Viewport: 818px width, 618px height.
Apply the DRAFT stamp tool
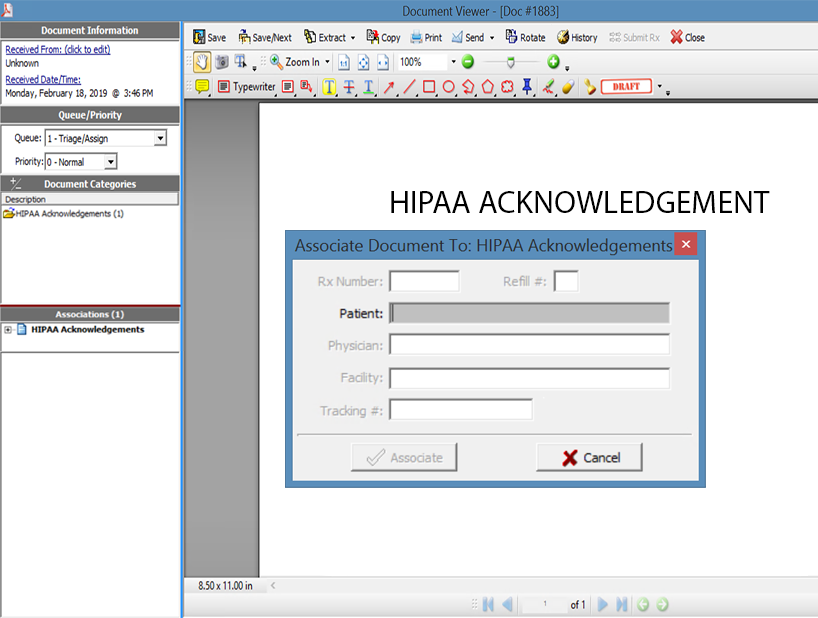point(627,87)
